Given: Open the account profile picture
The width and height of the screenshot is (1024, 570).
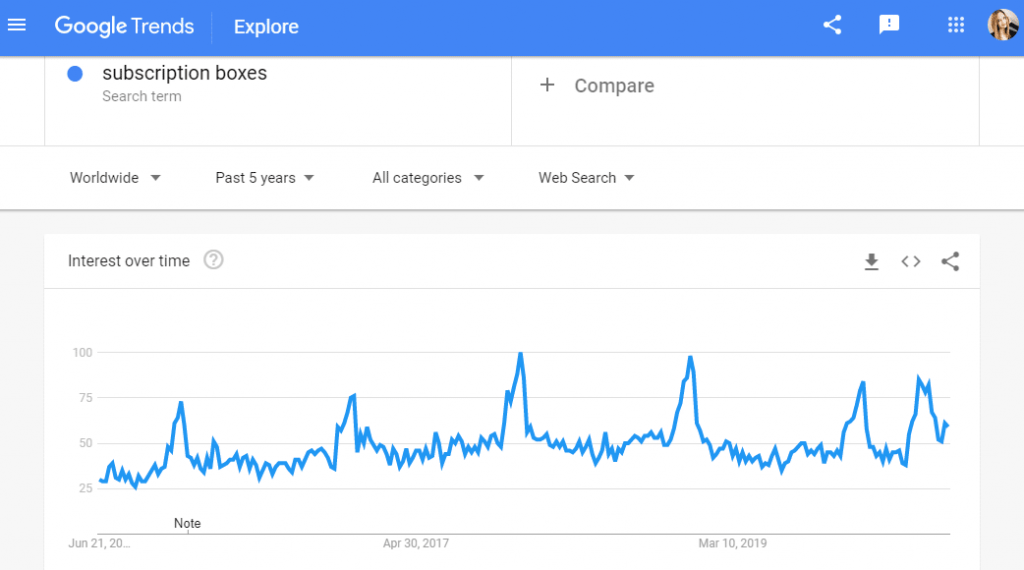Looking at the screenshot, I should pyautogui.click(x=1002, y=25).
